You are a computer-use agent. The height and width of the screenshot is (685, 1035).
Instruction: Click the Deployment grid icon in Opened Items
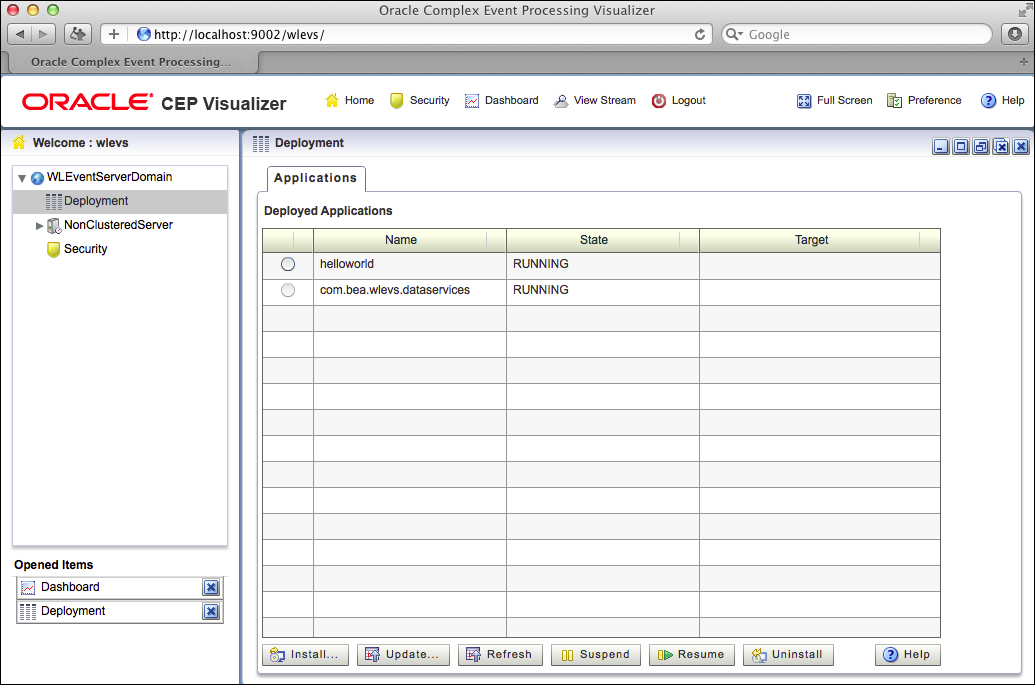[28, 612]
